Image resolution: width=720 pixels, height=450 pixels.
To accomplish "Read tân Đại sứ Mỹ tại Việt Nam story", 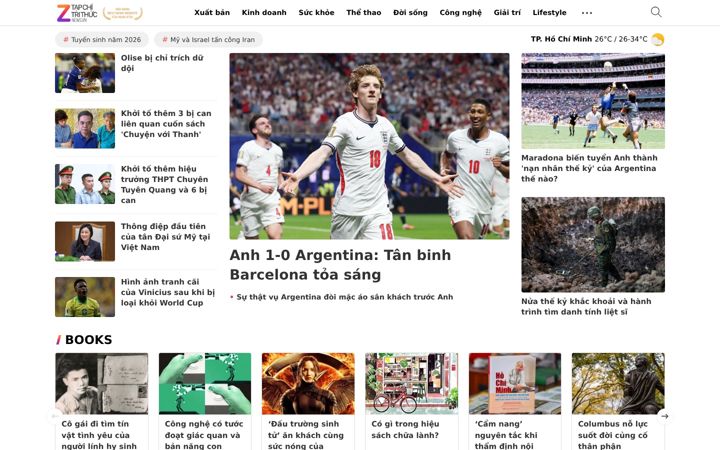I will pos(165,236).
